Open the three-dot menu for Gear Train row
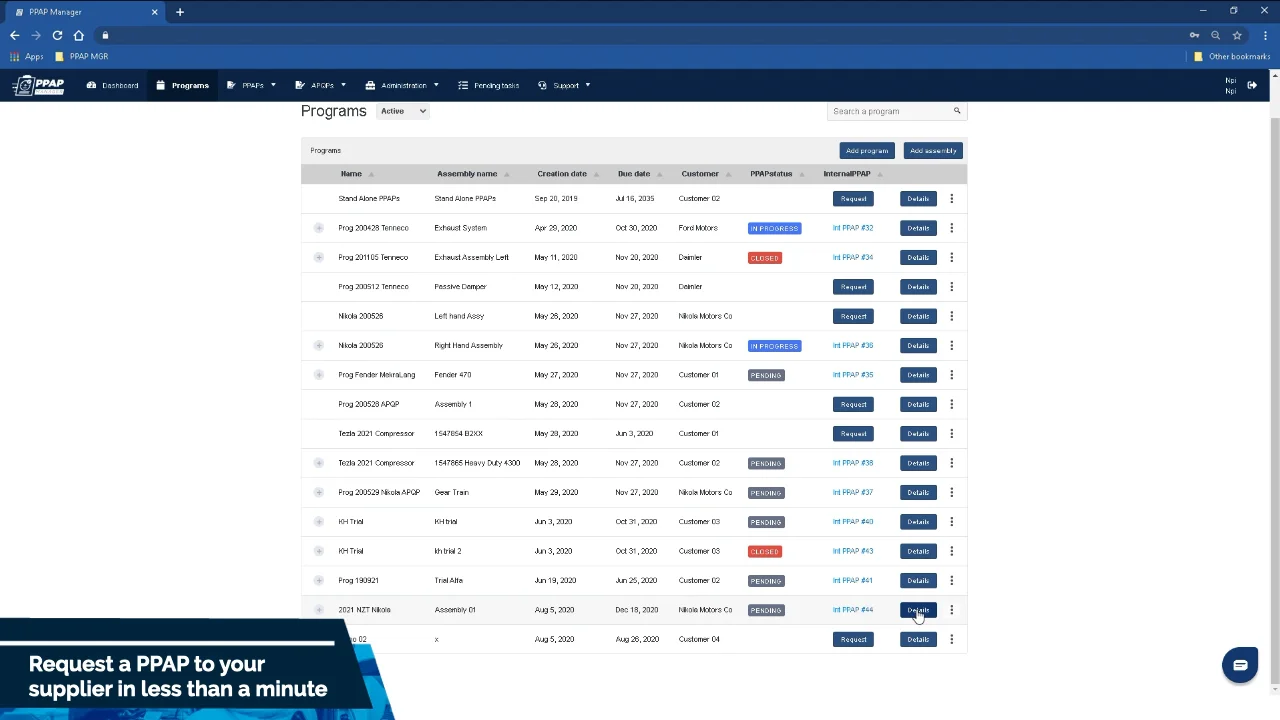Screen dimensions: 1280x720 (x=952, y=492)
